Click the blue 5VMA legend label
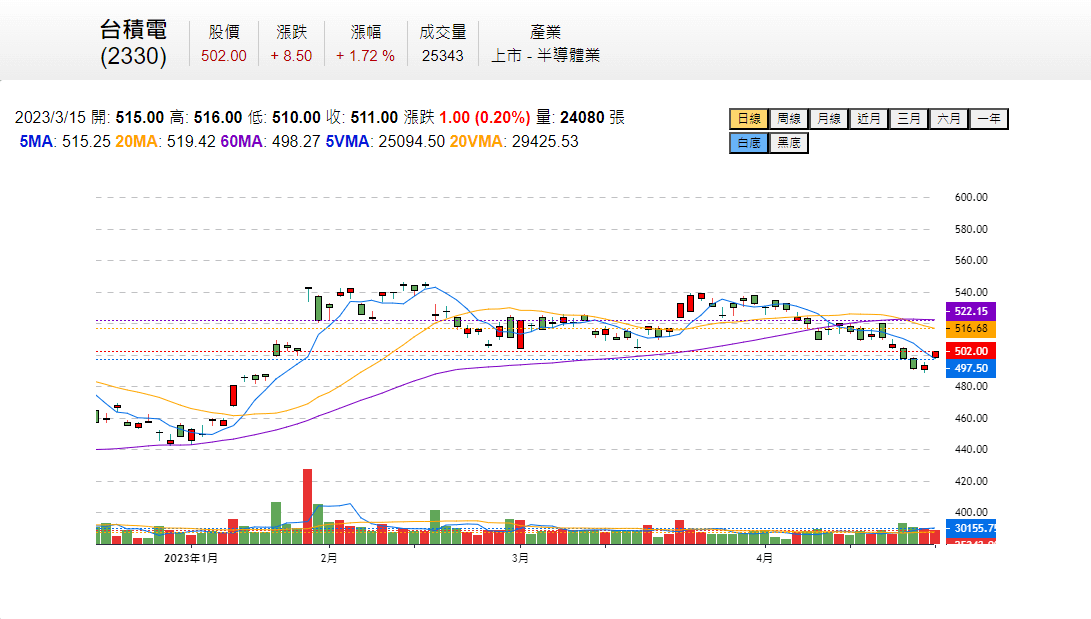The image size is (1091, 619). (x=347, y=142)
